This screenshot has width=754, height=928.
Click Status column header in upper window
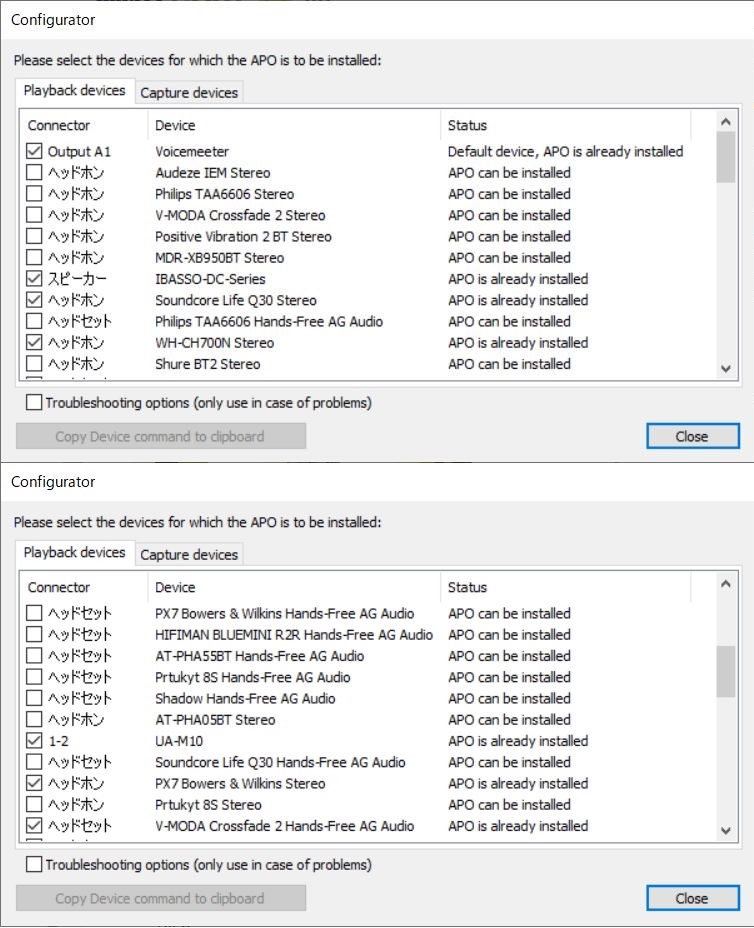565,126
